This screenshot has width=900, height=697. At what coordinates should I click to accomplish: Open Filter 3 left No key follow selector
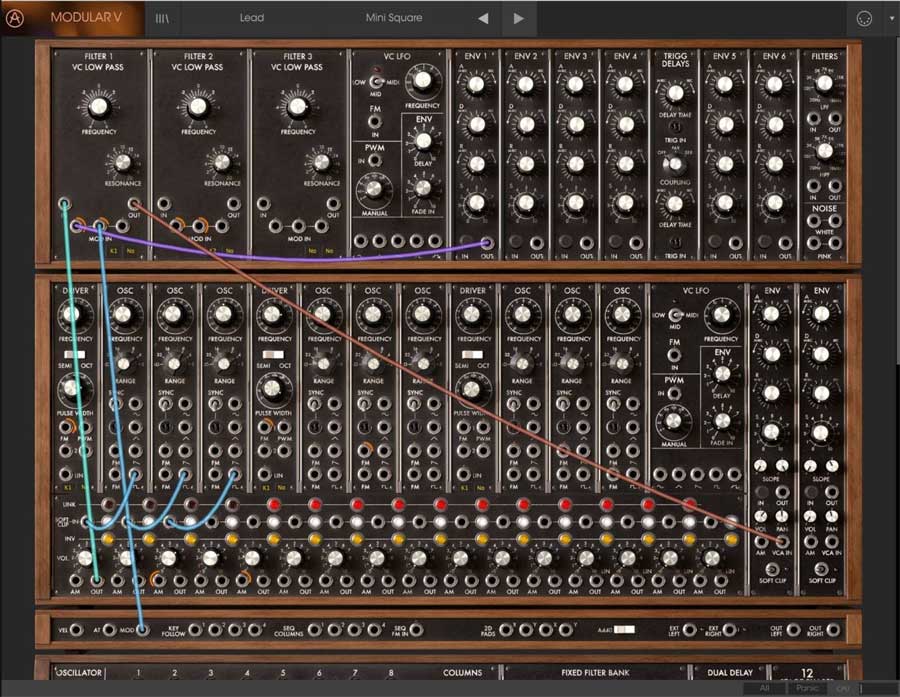(x=312, y=251)
